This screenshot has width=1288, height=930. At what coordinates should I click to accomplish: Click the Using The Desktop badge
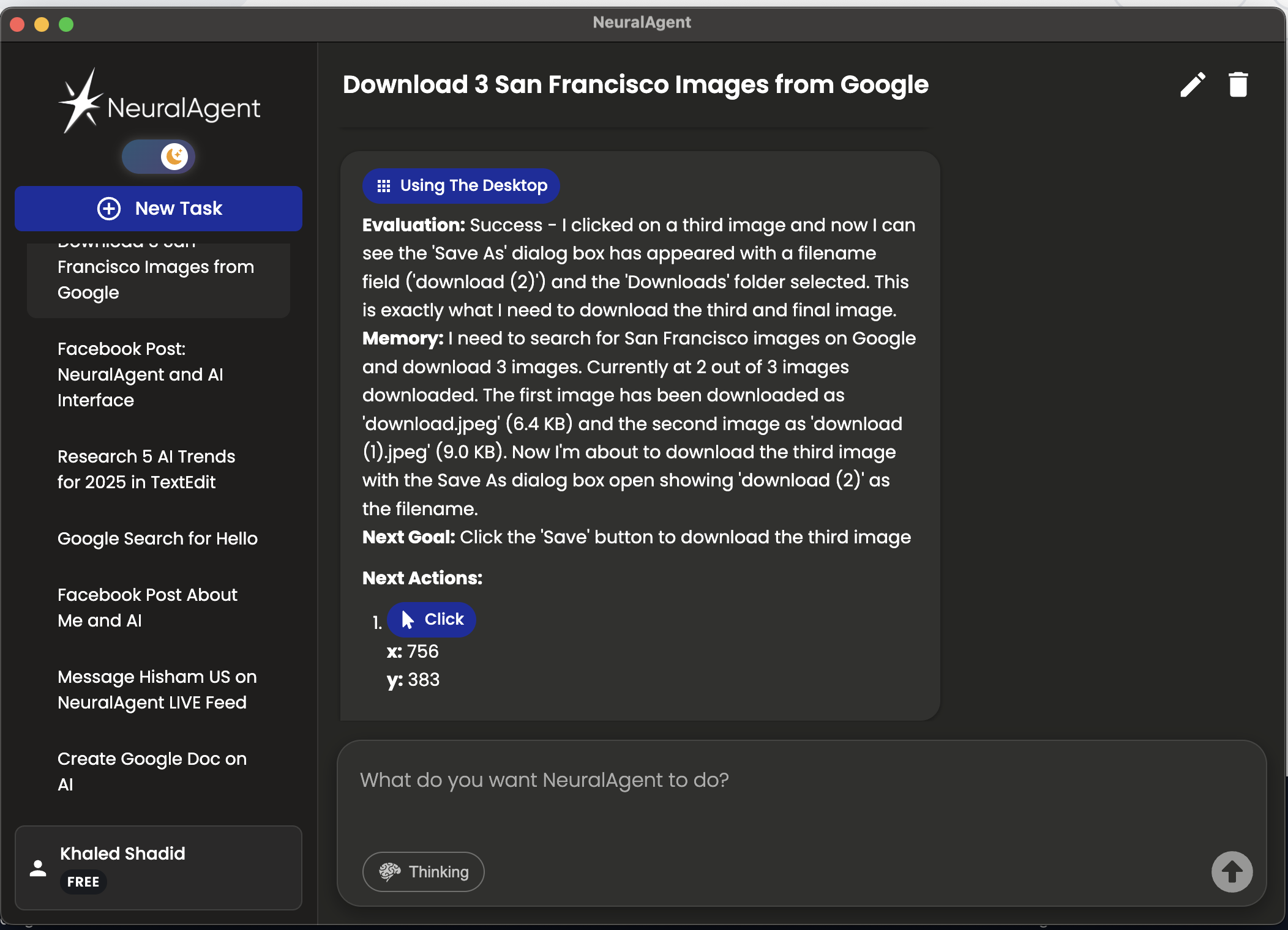[x=461, y=186]
